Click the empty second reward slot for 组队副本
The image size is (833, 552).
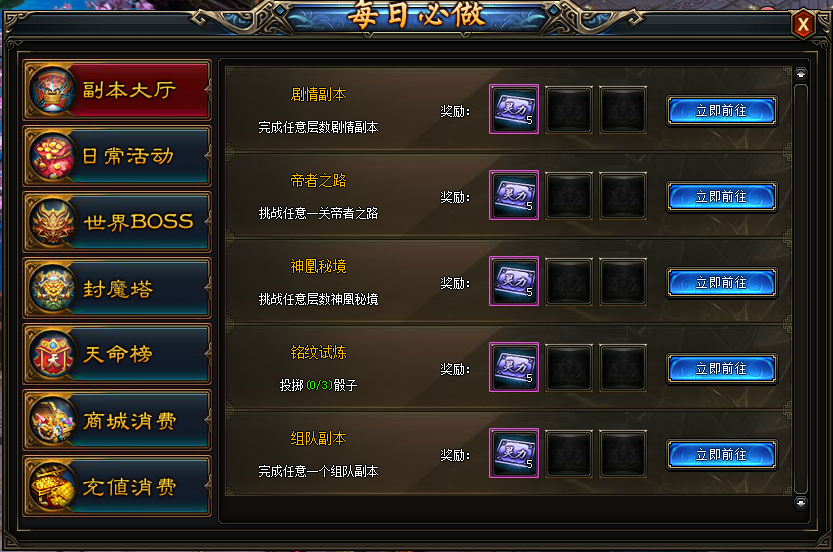coord(569,454)
